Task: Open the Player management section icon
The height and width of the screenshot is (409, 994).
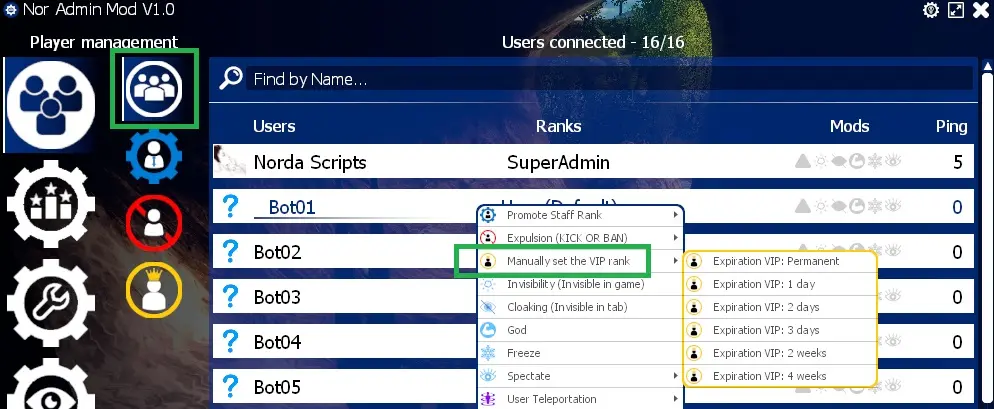Action: pyautogui.click(x=51, y=105)
